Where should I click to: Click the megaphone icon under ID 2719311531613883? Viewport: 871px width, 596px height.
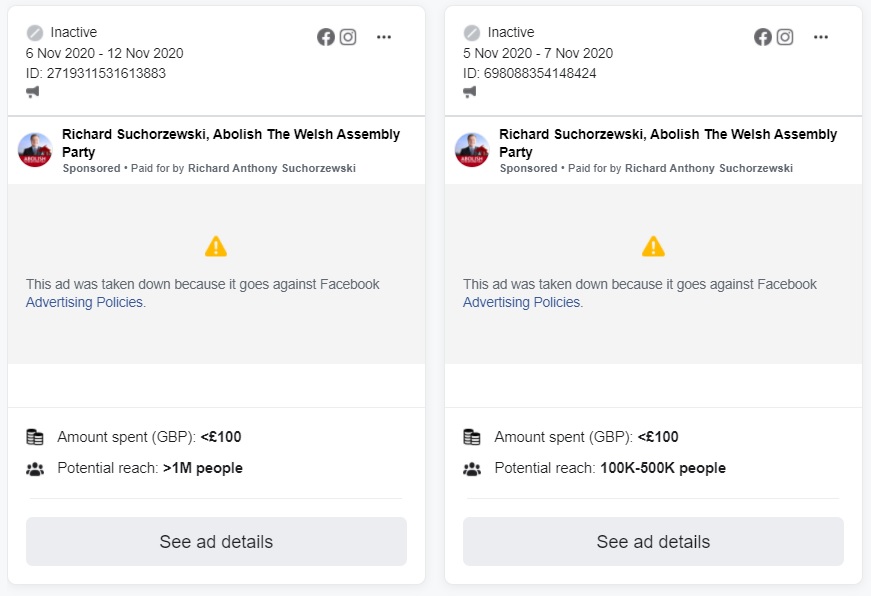[33, 92]
